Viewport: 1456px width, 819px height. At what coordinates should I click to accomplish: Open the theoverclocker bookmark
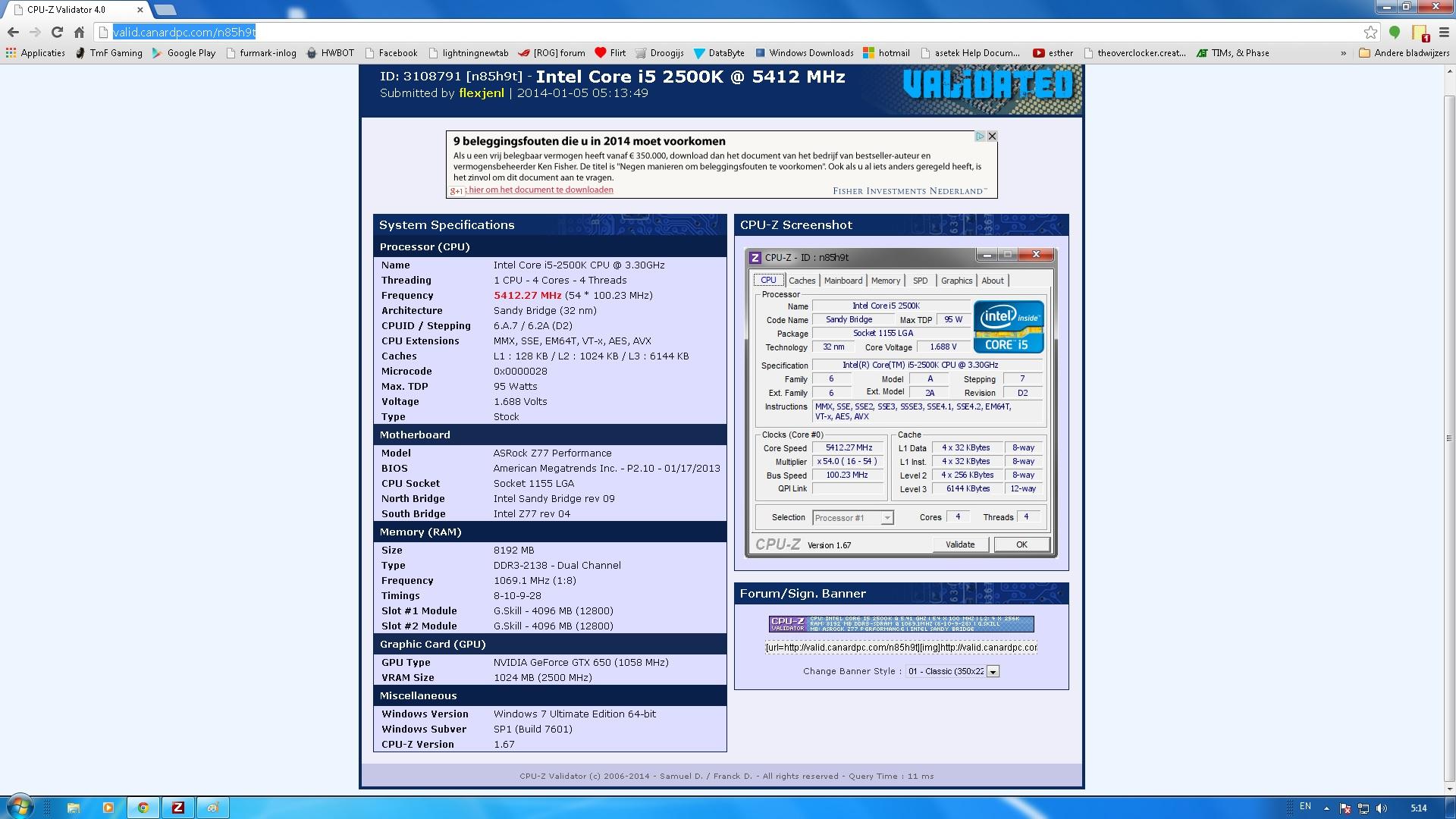[x=1134, y=53]
